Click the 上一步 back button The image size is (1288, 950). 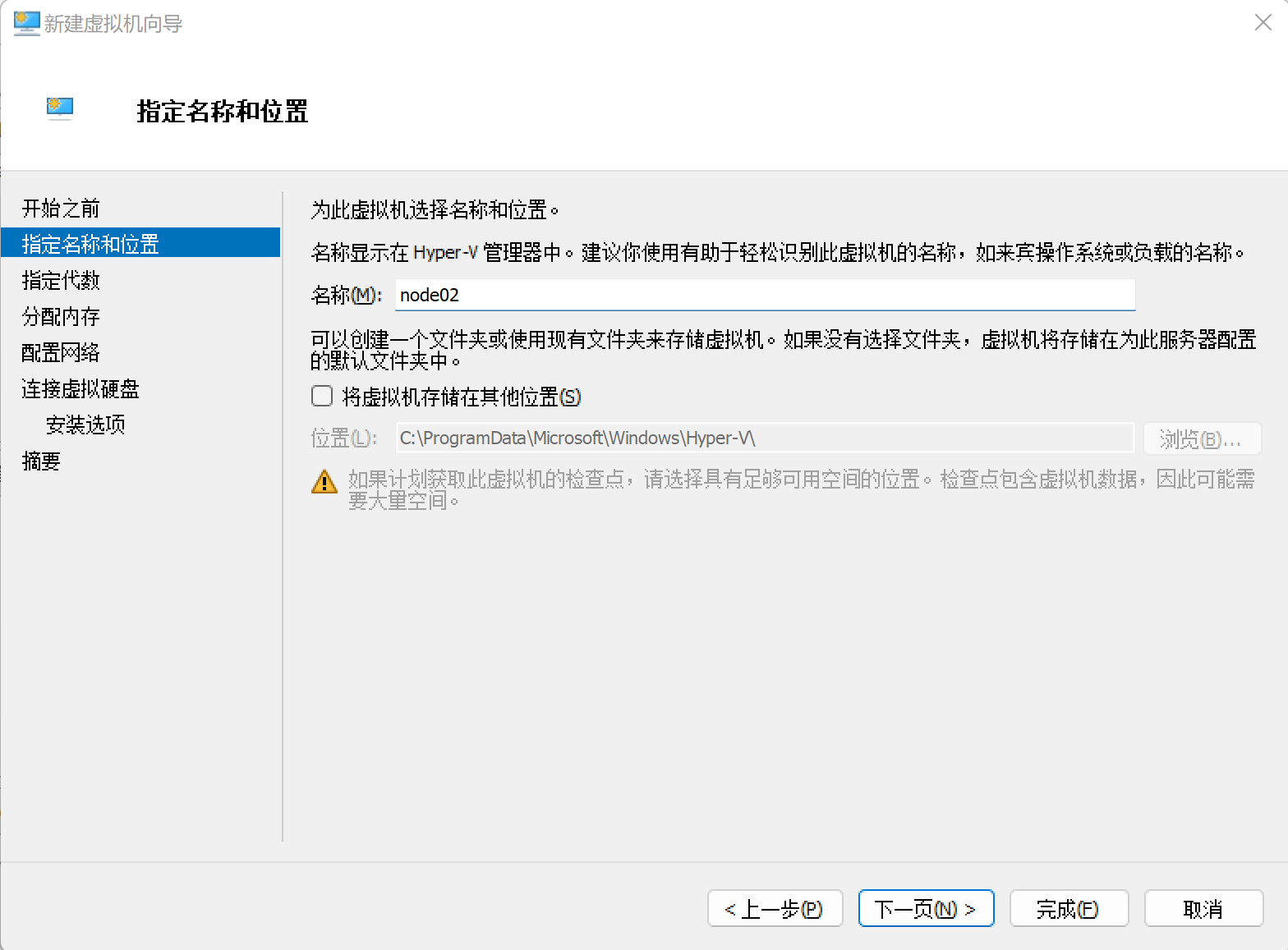click(x=775, y=909)
